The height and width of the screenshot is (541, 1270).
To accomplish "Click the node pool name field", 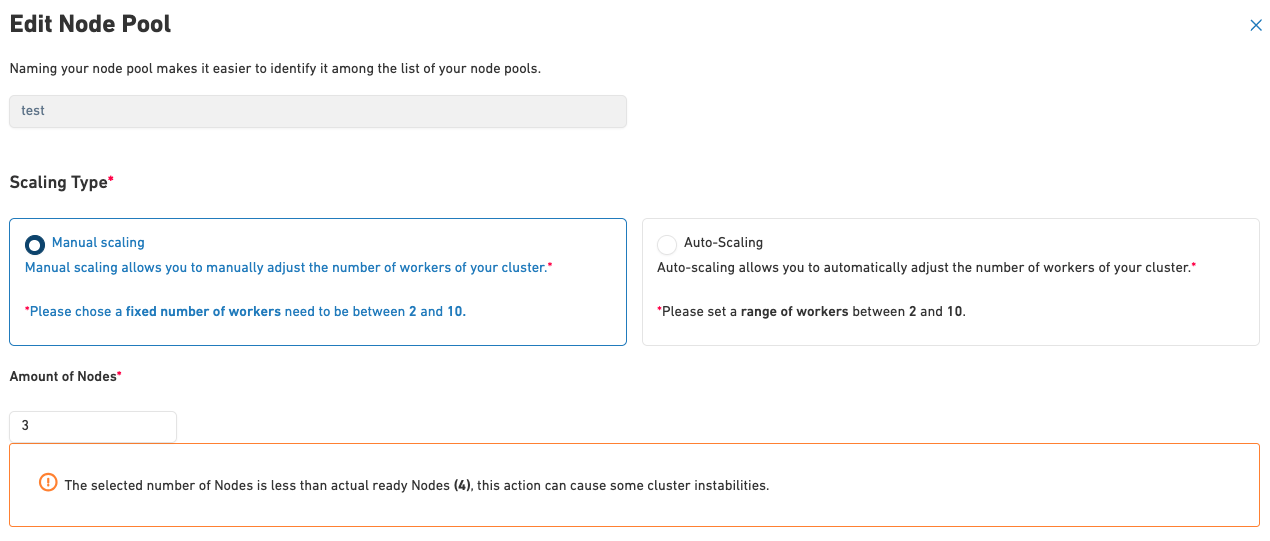I will tap(317, 111).
